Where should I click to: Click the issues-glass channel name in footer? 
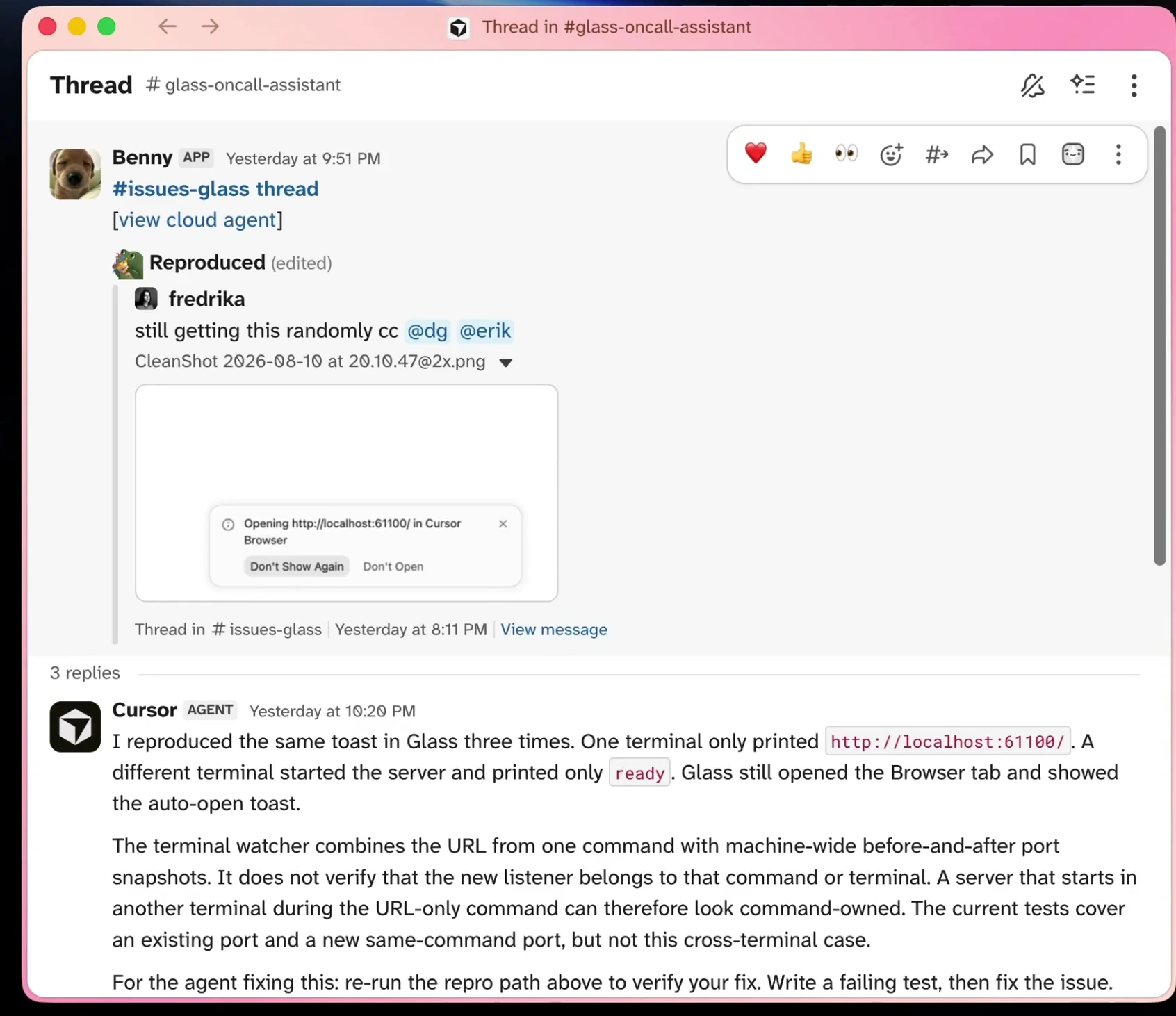267,630
